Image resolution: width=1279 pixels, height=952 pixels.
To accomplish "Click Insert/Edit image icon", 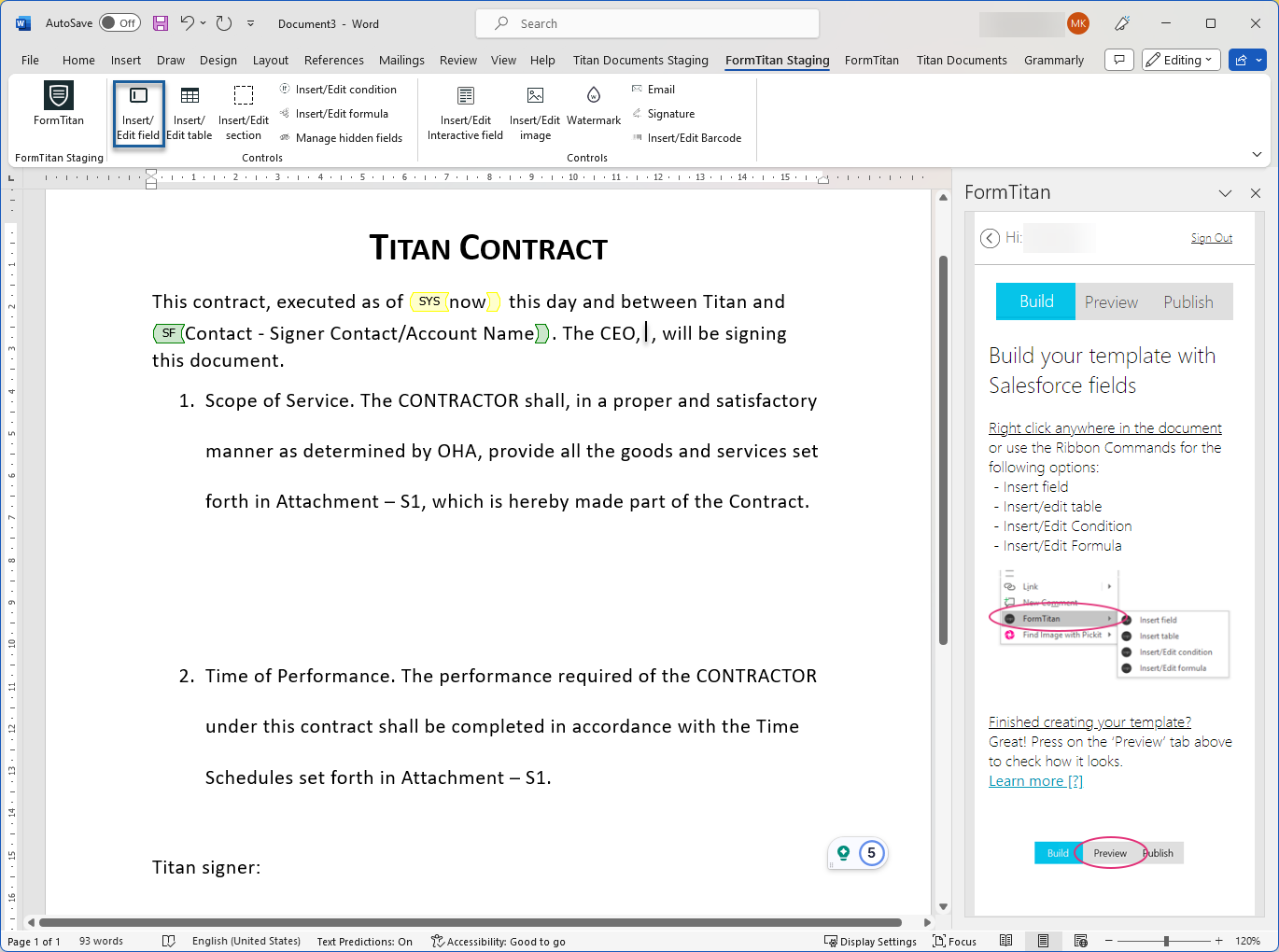I will click(535, 112).
